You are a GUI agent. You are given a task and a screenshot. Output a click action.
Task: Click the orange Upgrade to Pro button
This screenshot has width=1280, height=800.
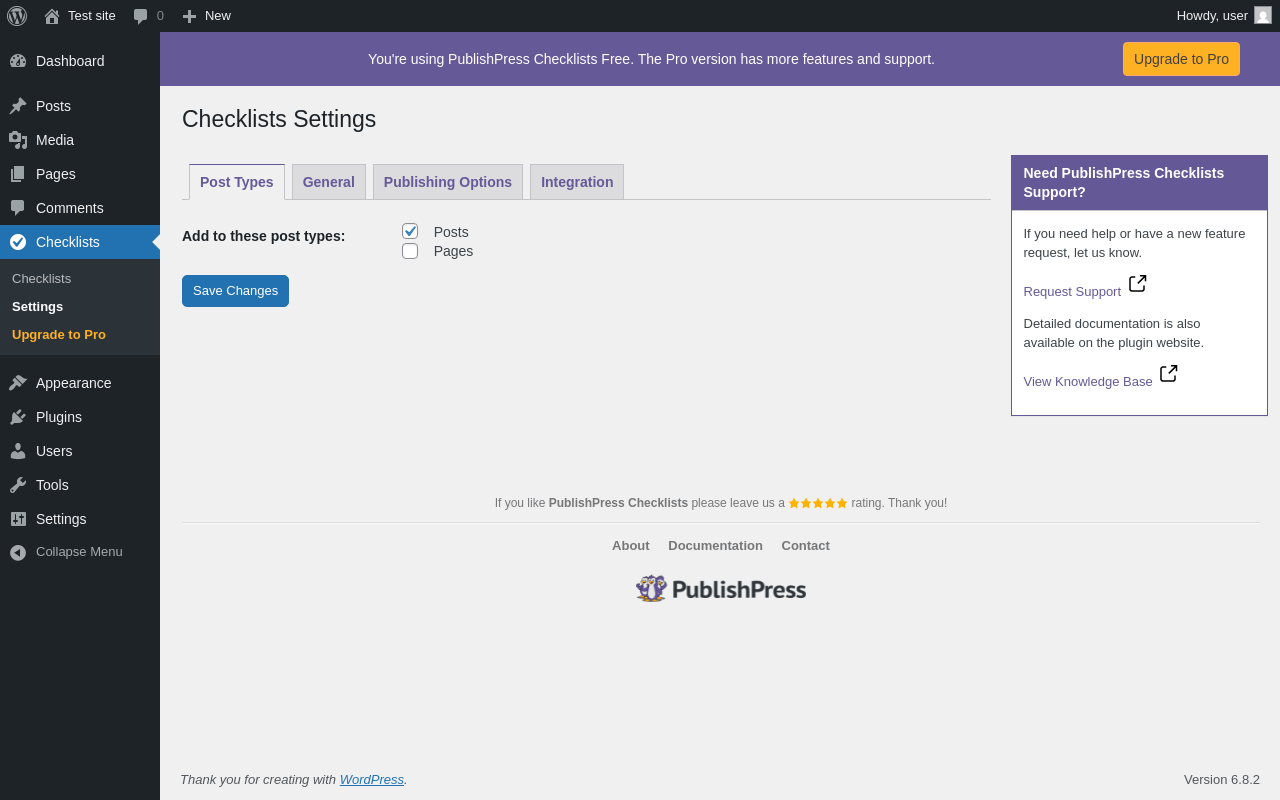[1181, 59]
